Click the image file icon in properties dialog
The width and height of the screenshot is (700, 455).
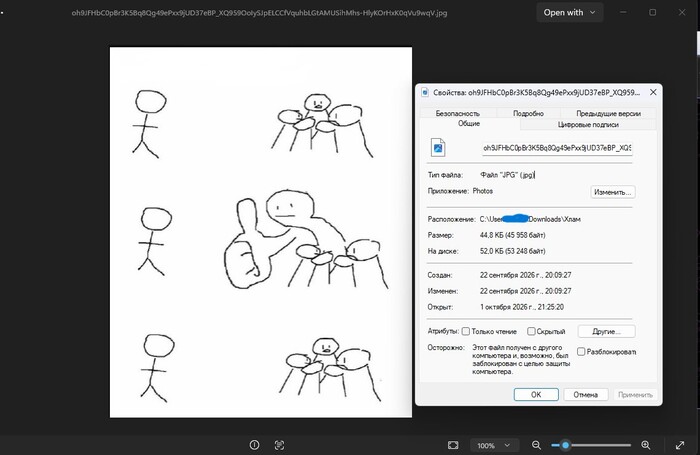pos(438,148)
